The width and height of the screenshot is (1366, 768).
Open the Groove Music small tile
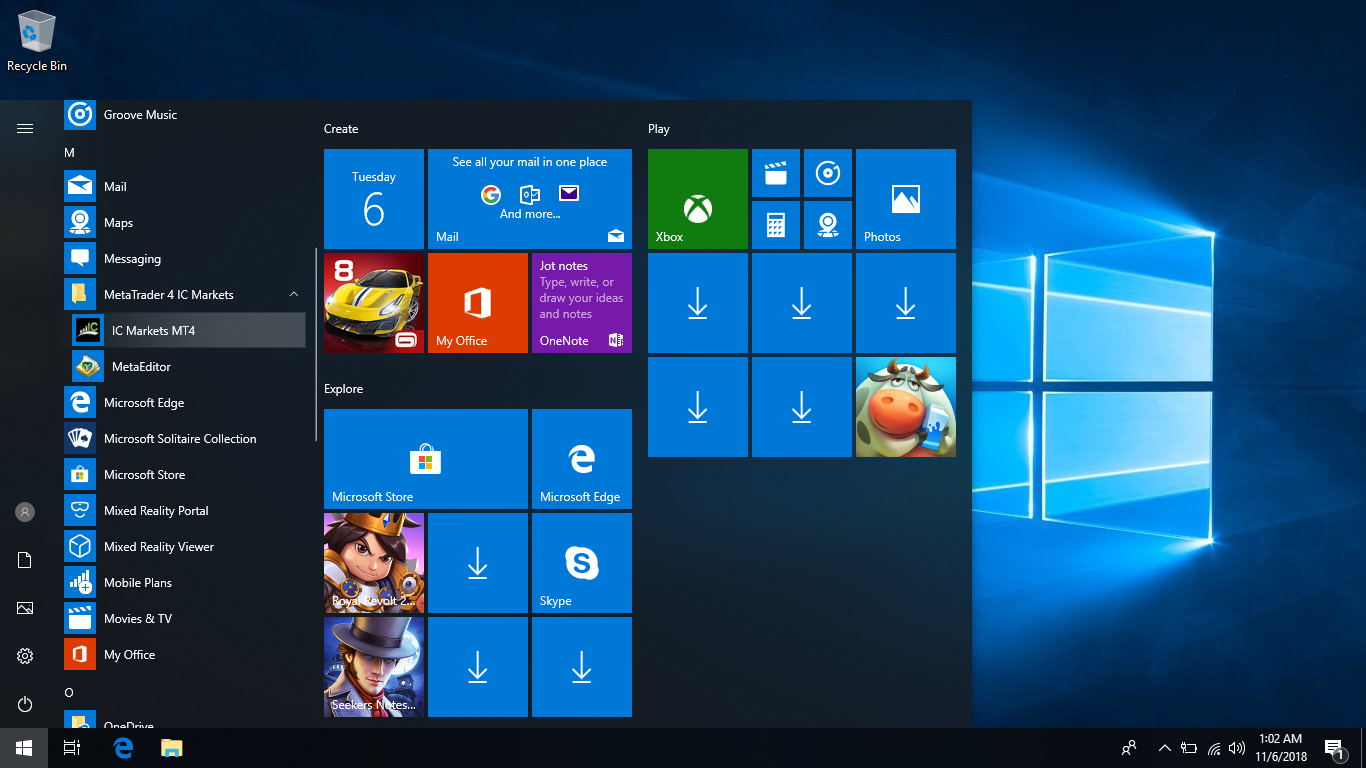(828, 173)
